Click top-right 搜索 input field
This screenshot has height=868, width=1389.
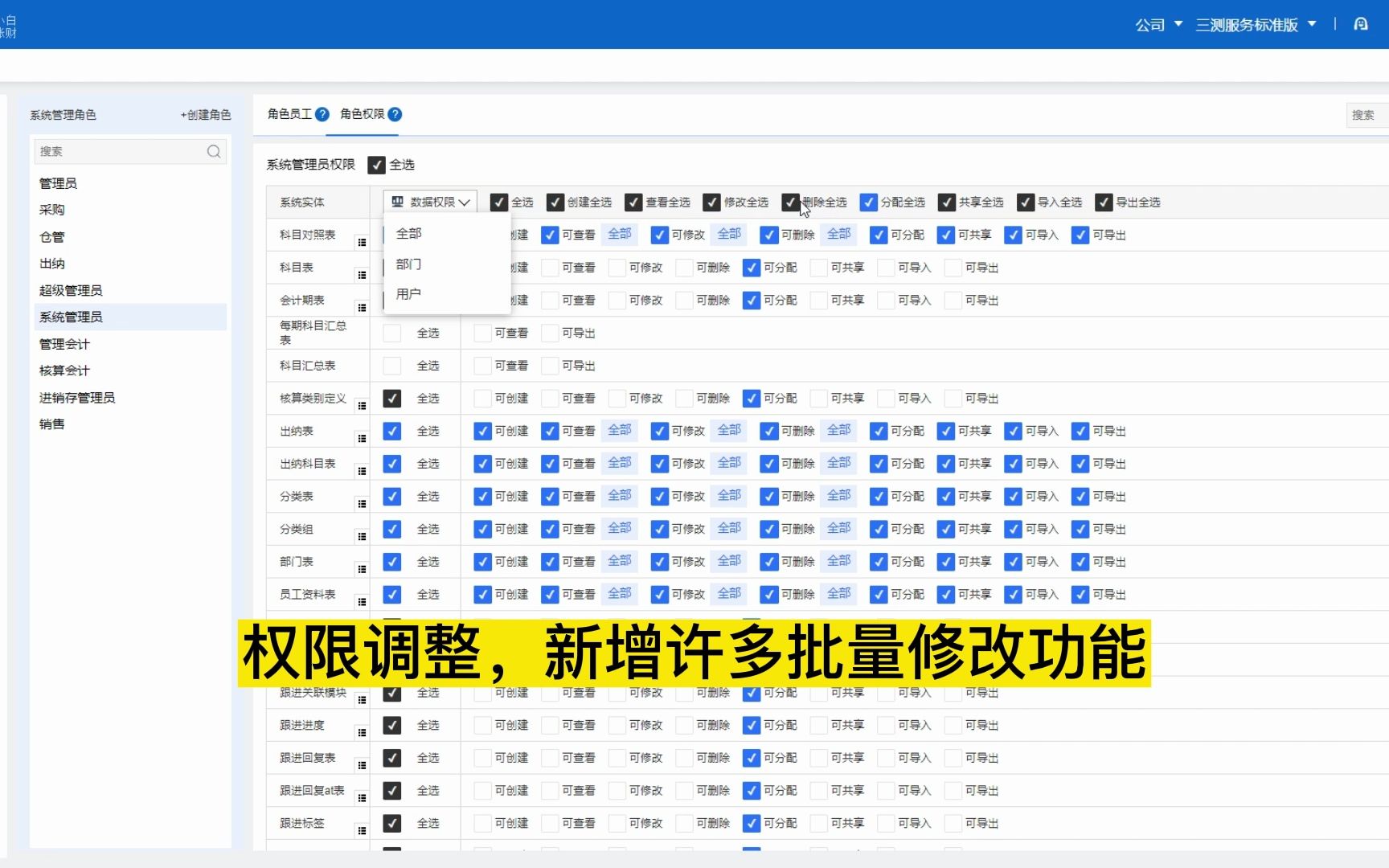pyautogui.click(x=1367, y=115)
